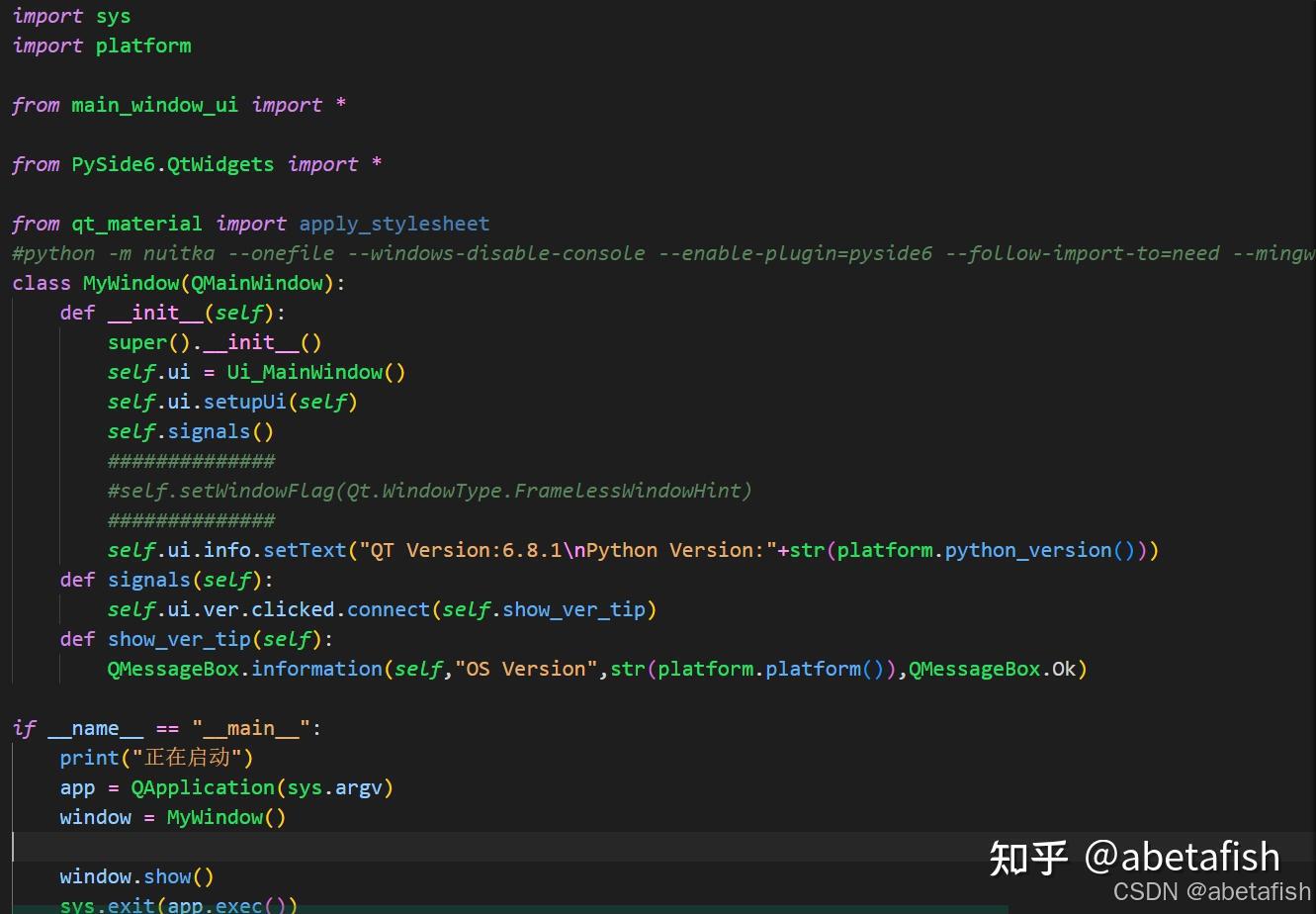This screenshot has height=914, width=1316.
Task: Click 'setupUi' method call
Action: (244, 402)
